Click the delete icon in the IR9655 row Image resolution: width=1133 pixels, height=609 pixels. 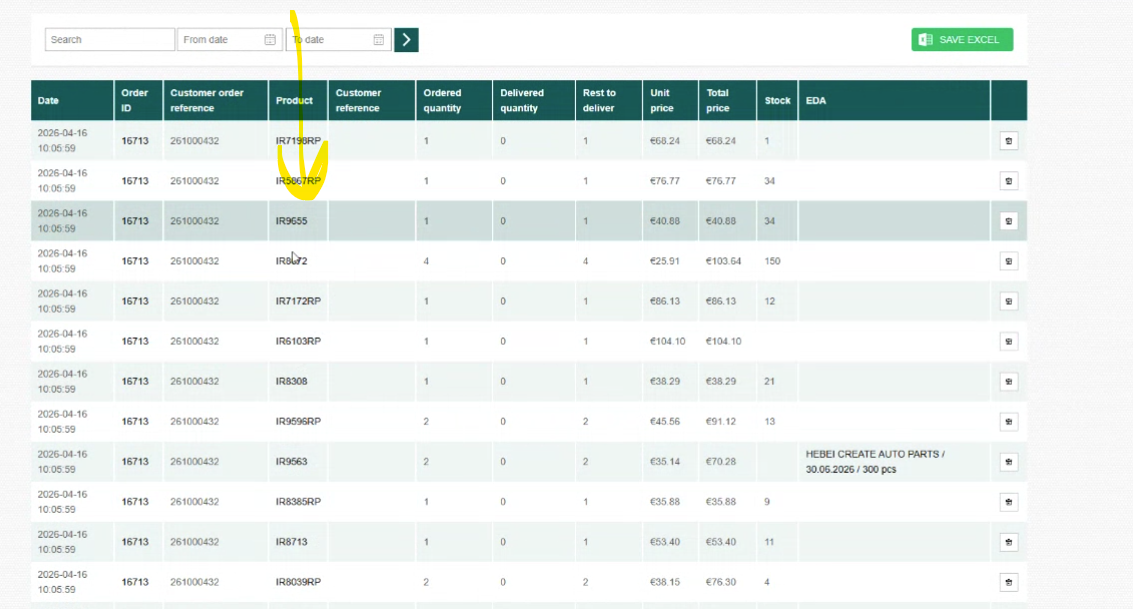tap(1008, 221)
